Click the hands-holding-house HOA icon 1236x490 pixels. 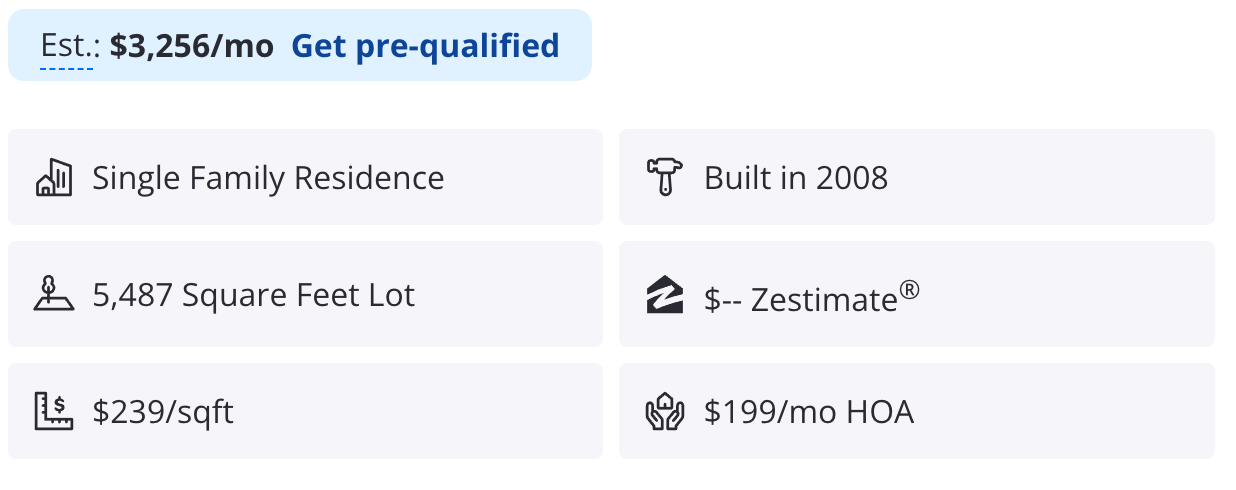pos(665,411)
